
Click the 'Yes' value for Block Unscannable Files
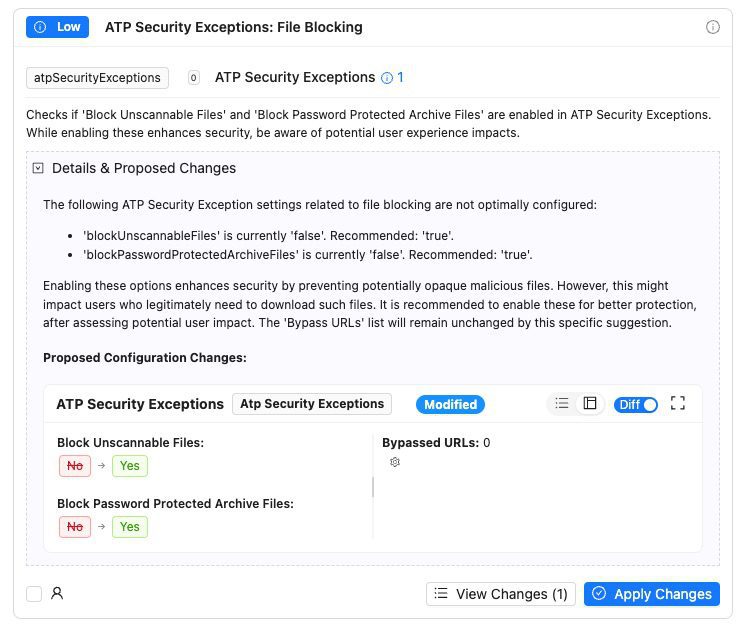tap(129, 465)
